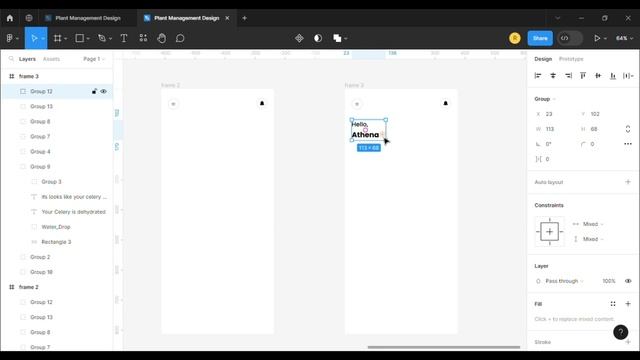Close the active Plant Management Design tab
Image resolution: width=640 pixels, height=360 pixels.
[x=227, y=18]
